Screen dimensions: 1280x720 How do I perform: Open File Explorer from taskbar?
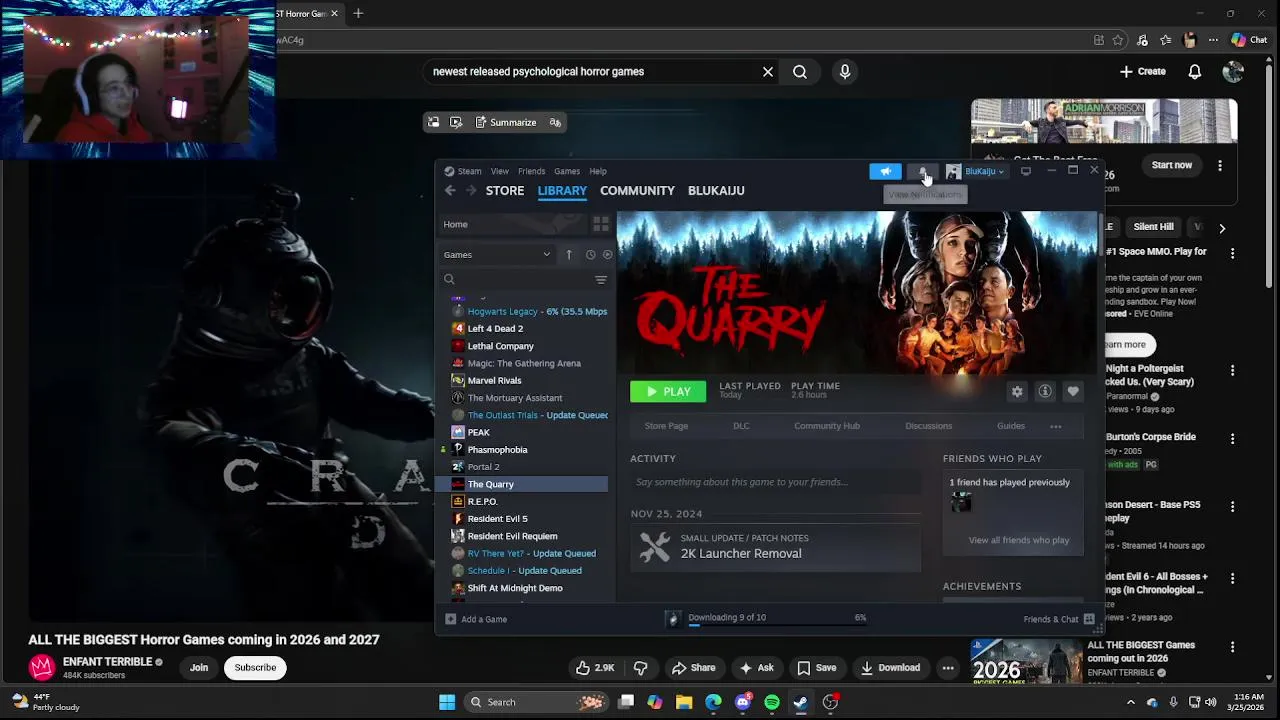(684, 702)
